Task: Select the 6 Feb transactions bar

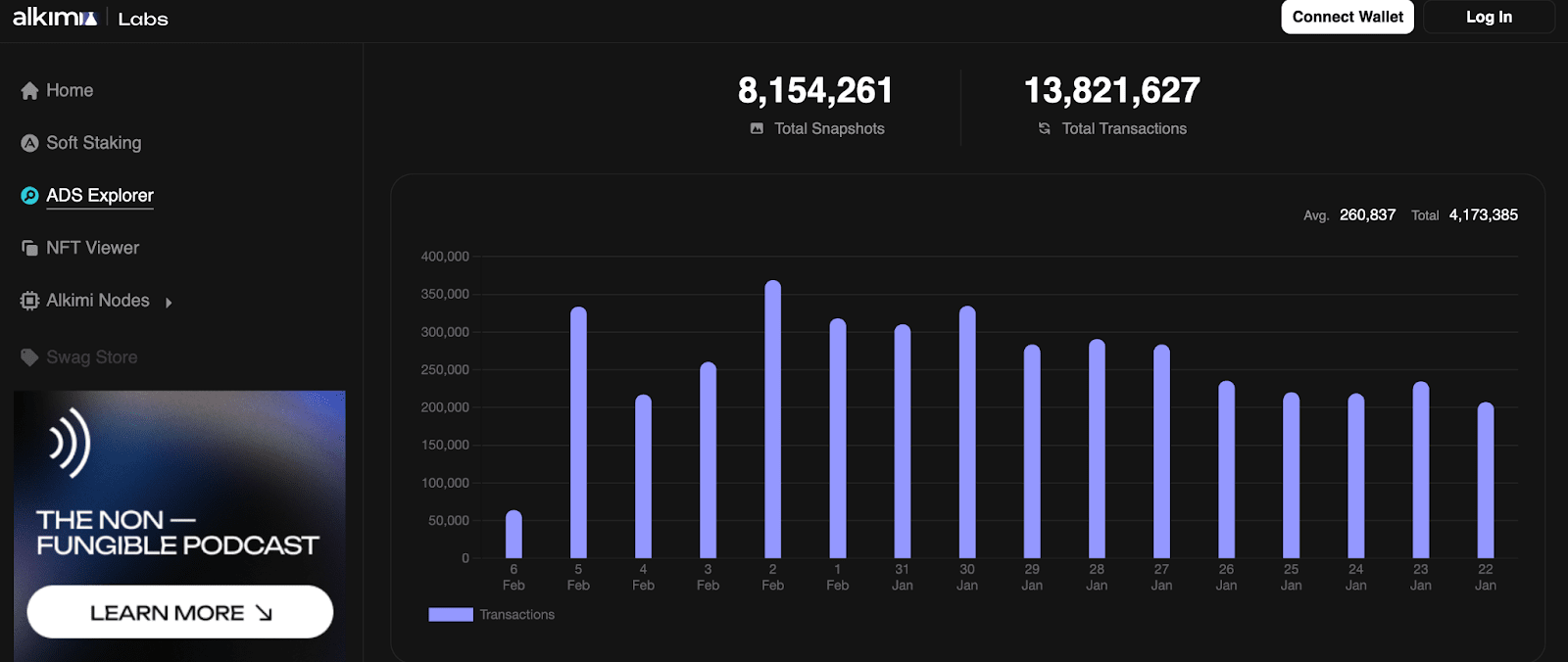Action: click(514, 535)
